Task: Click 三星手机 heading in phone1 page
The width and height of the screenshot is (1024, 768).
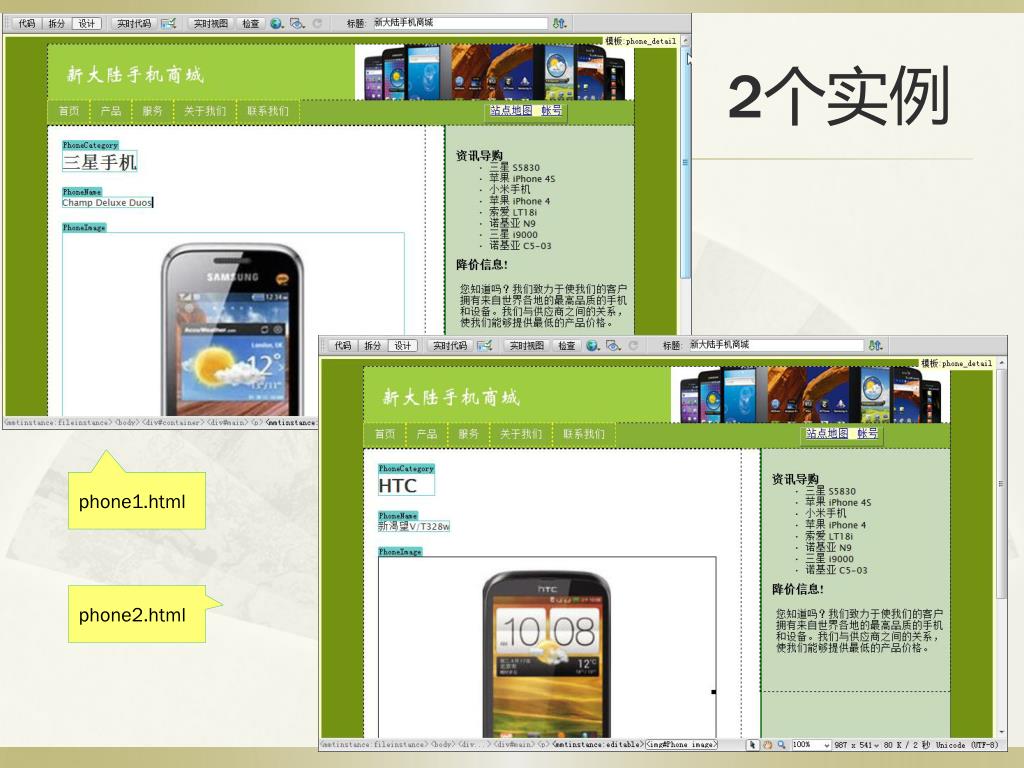Action: point(100,162)
